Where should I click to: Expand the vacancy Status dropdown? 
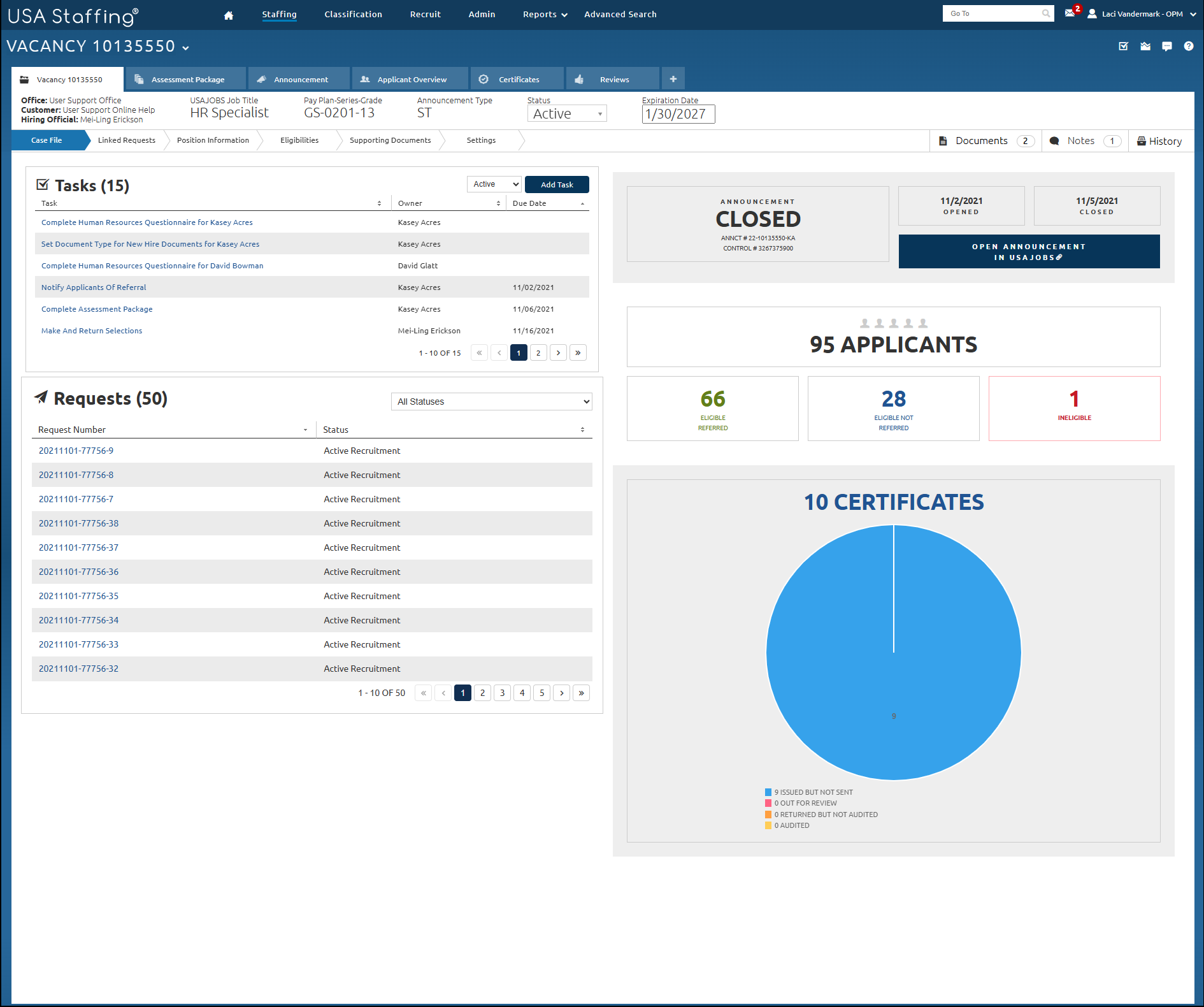[x=567, y=114]
